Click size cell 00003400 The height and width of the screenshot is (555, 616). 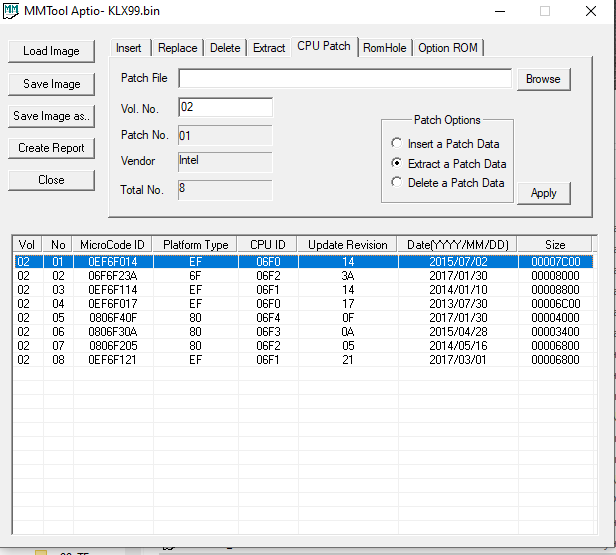[x=555, y=332]
